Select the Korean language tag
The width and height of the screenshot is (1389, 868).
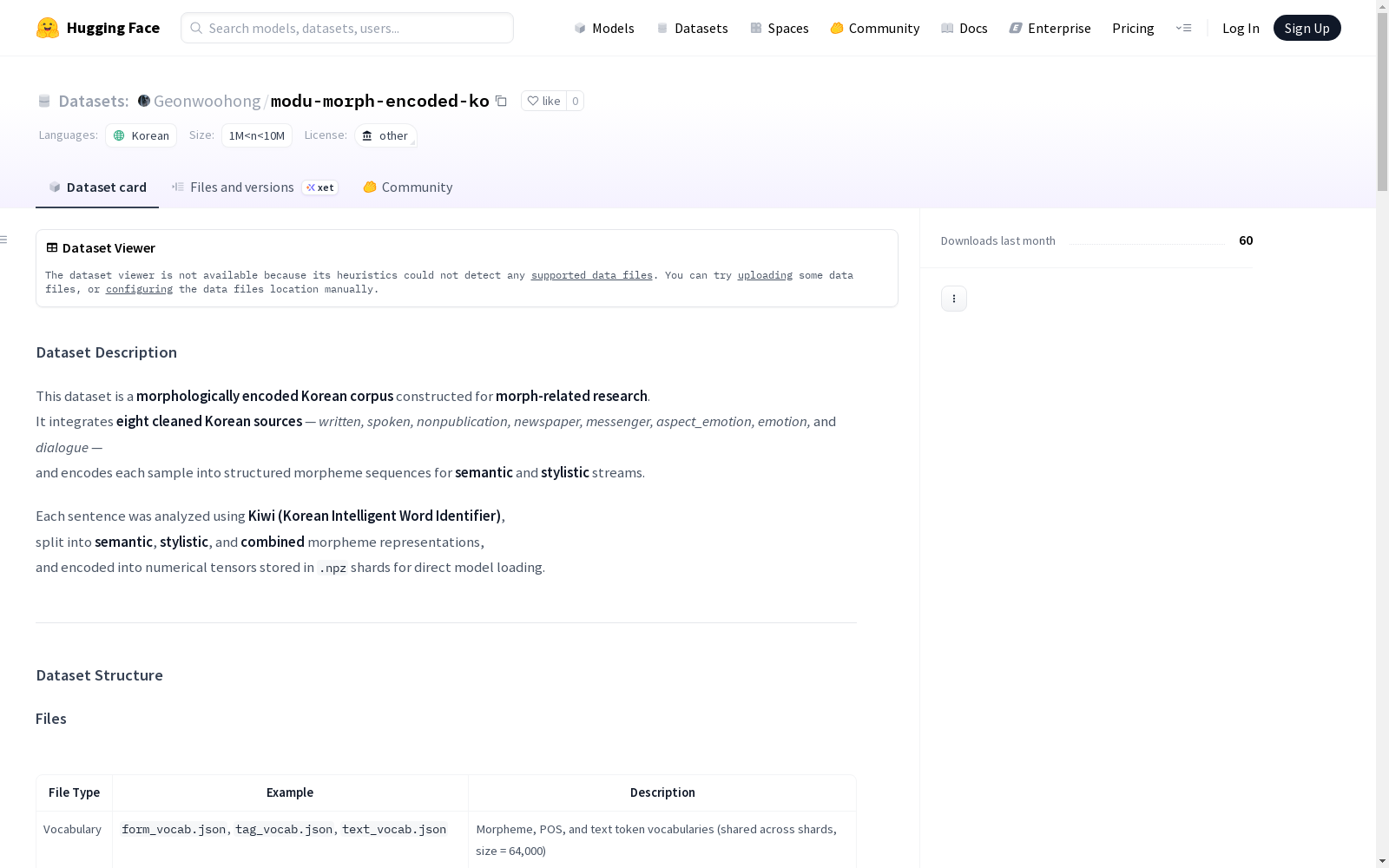click(x=141, y=135)
